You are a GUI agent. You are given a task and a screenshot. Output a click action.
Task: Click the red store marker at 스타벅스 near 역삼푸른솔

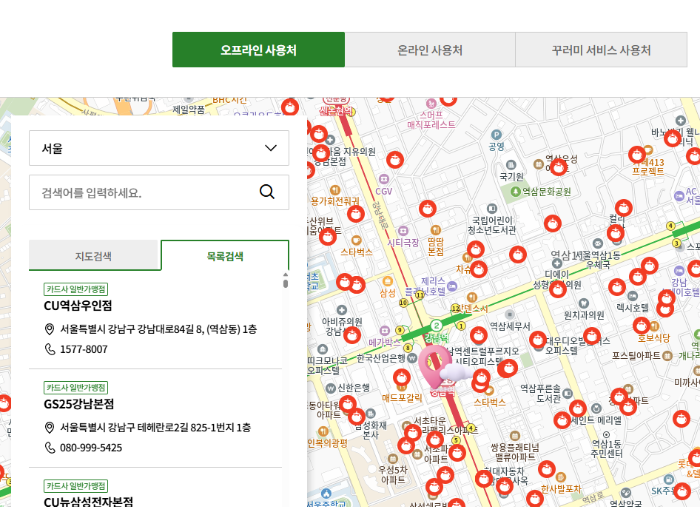click(x=481, y=378)
